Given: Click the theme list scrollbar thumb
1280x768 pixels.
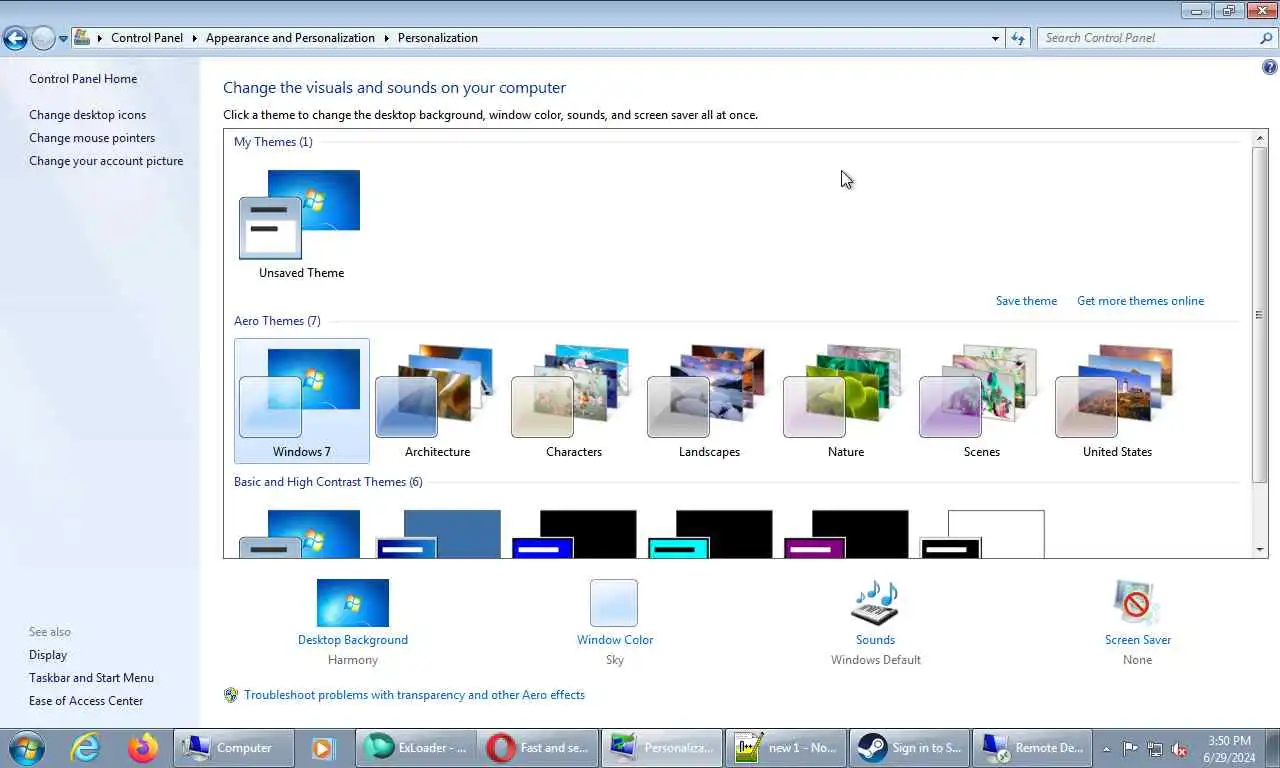Looking at the screenshot, I should [1260, 314].
